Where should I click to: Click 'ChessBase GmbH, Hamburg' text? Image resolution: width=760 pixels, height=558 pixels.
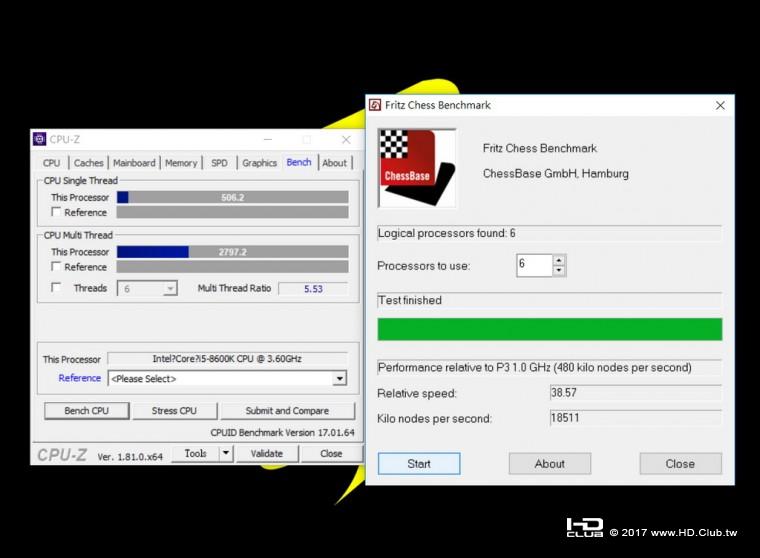point(555,174)
